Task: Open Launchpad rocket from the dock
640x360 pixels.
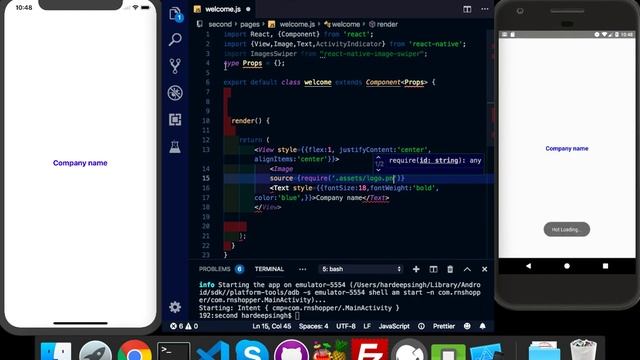Action: pyautogui.click(x=95, y=350)
